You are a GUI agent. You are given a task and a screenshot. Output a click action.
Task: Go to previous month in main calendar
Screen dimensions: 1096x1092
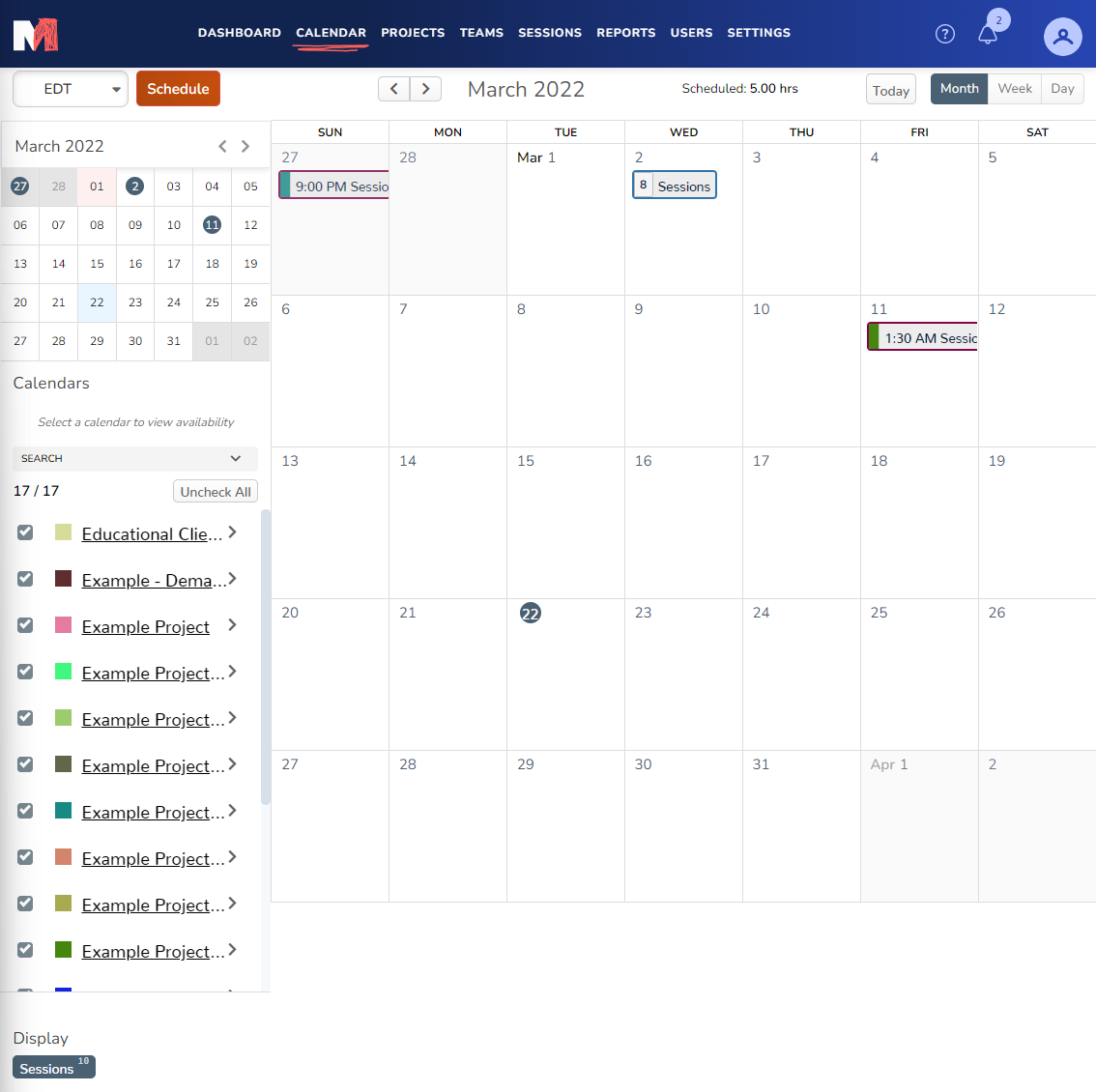(393, 89)
